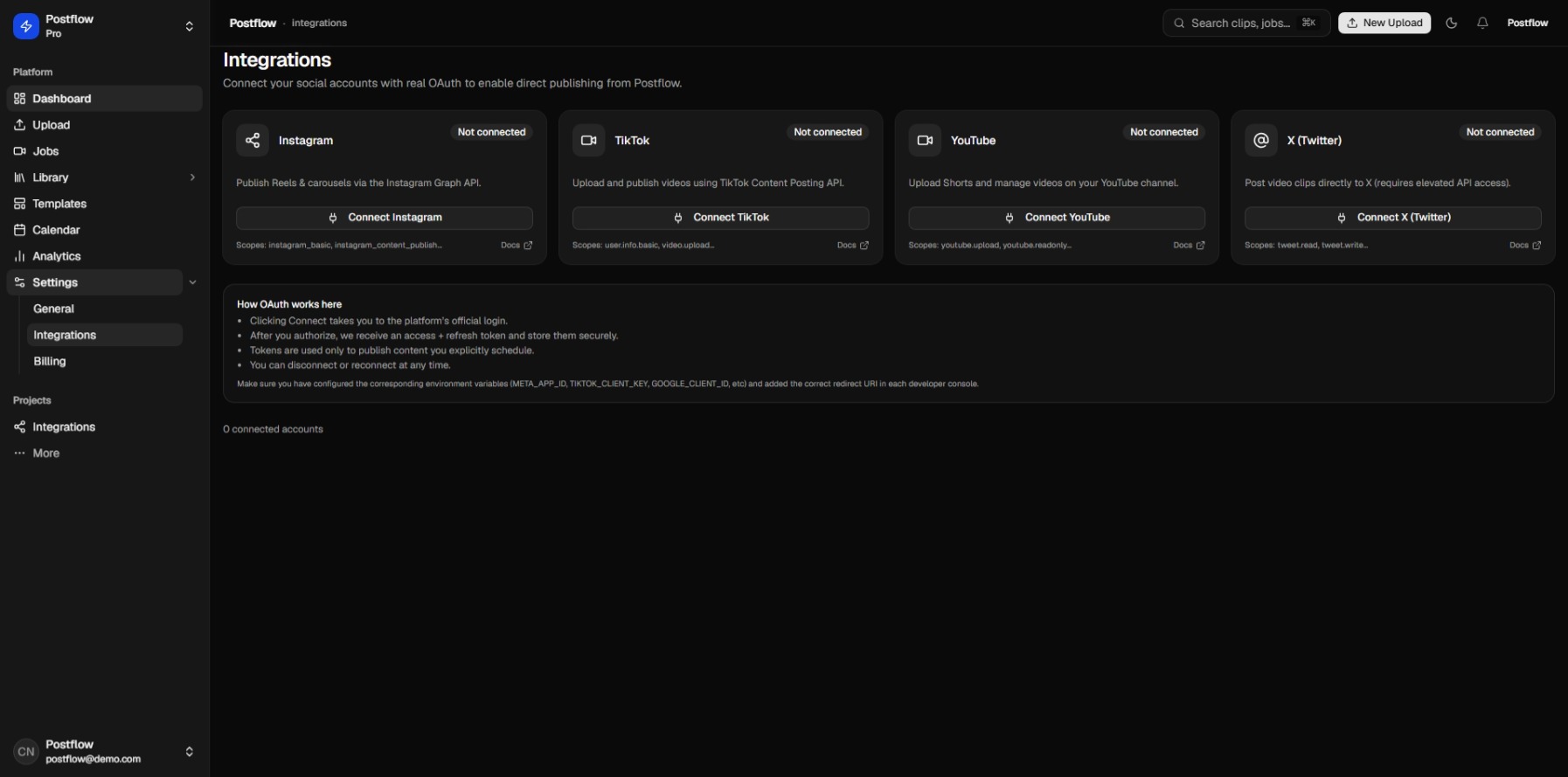This screenshot has width=1568, height=777.
Task: Click the Jobs camera icon in sidebar
Action: (x=19, y=151)
